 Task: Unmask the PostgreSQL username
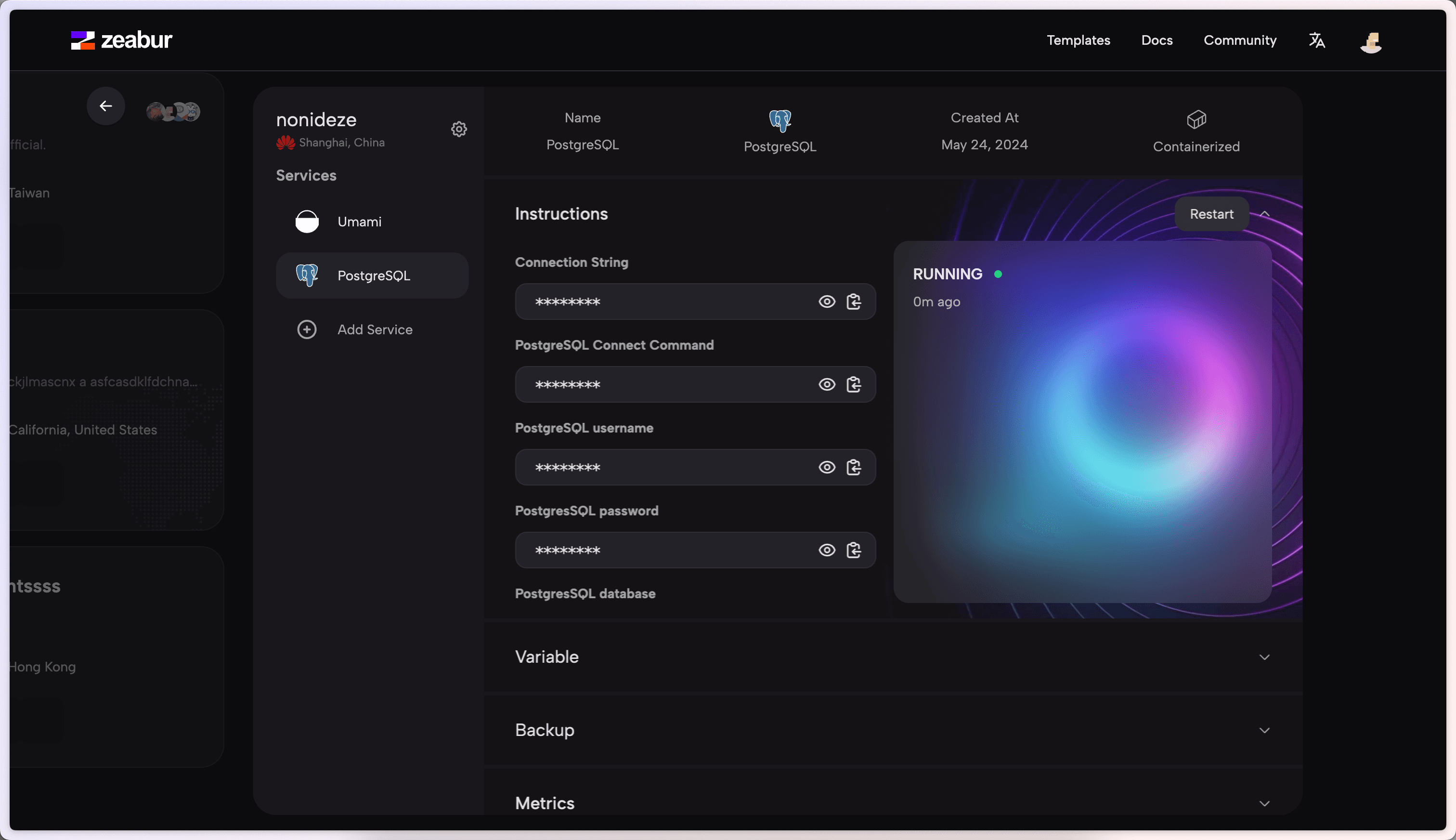827,467
